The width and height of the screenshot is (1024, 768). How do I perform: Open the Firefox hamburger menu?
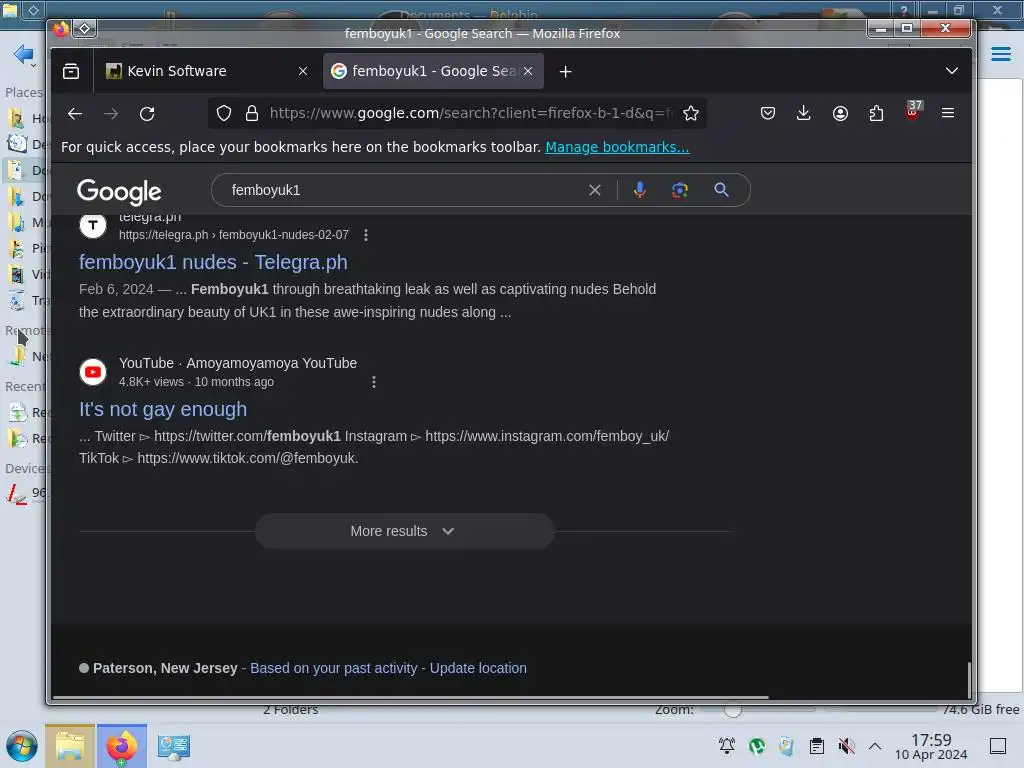pos(948,113)
